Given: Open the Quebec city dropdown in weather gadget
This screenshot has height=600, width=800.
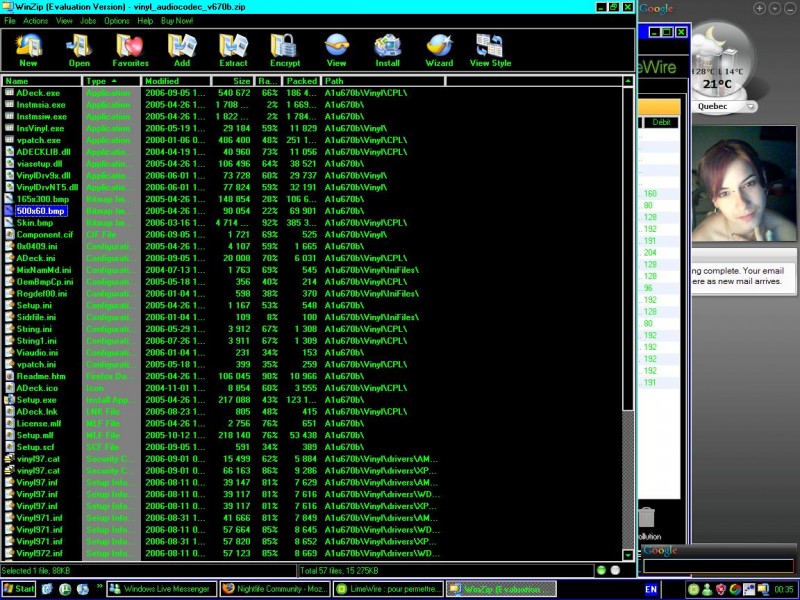Looking at the screenshot, I should 750,106.
